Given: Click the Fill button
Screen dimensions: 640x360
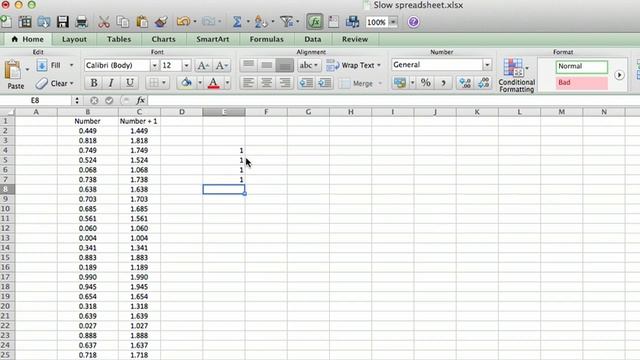Looking at the screenshot, I should 50,65.
